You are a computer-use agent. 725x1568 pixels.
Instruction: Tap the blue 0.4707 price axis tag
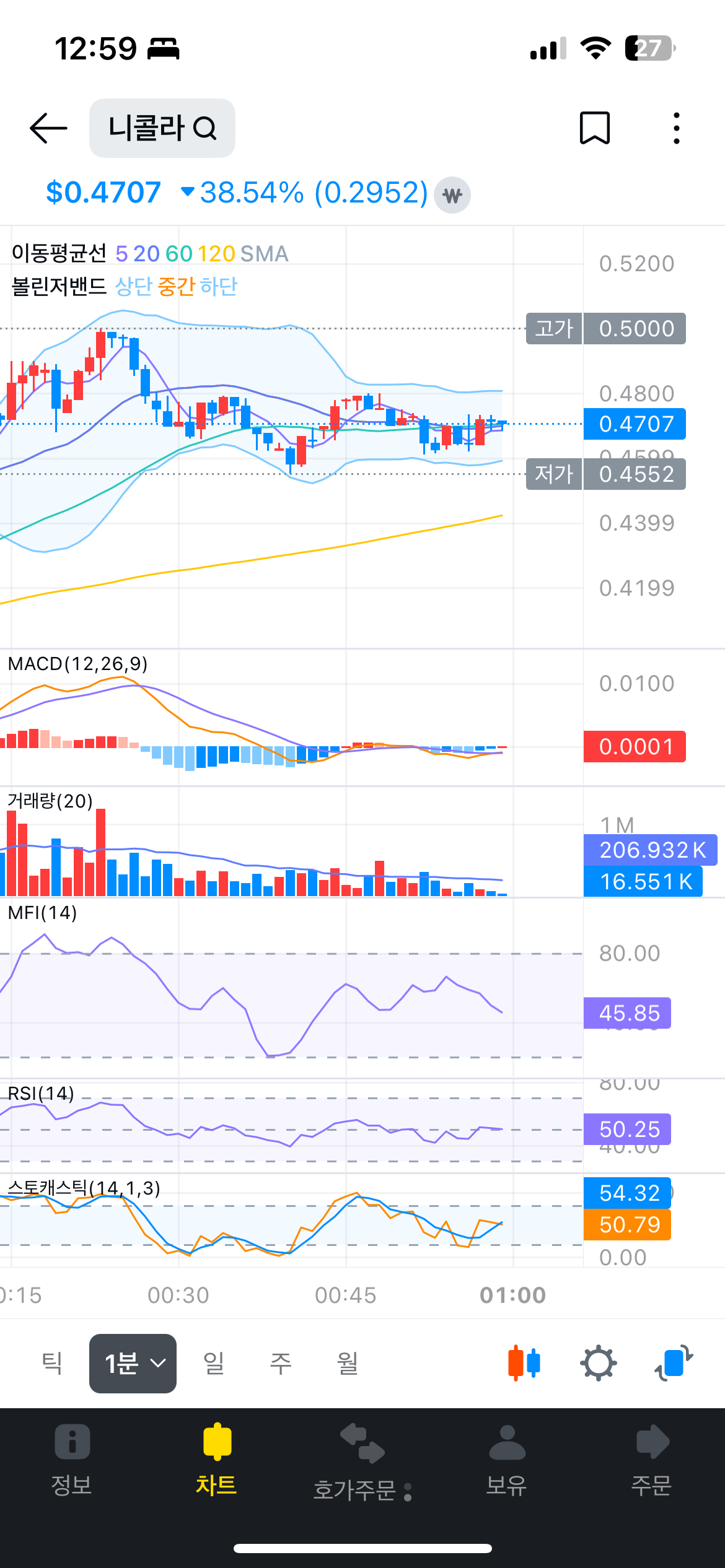[x=635, y=424]
